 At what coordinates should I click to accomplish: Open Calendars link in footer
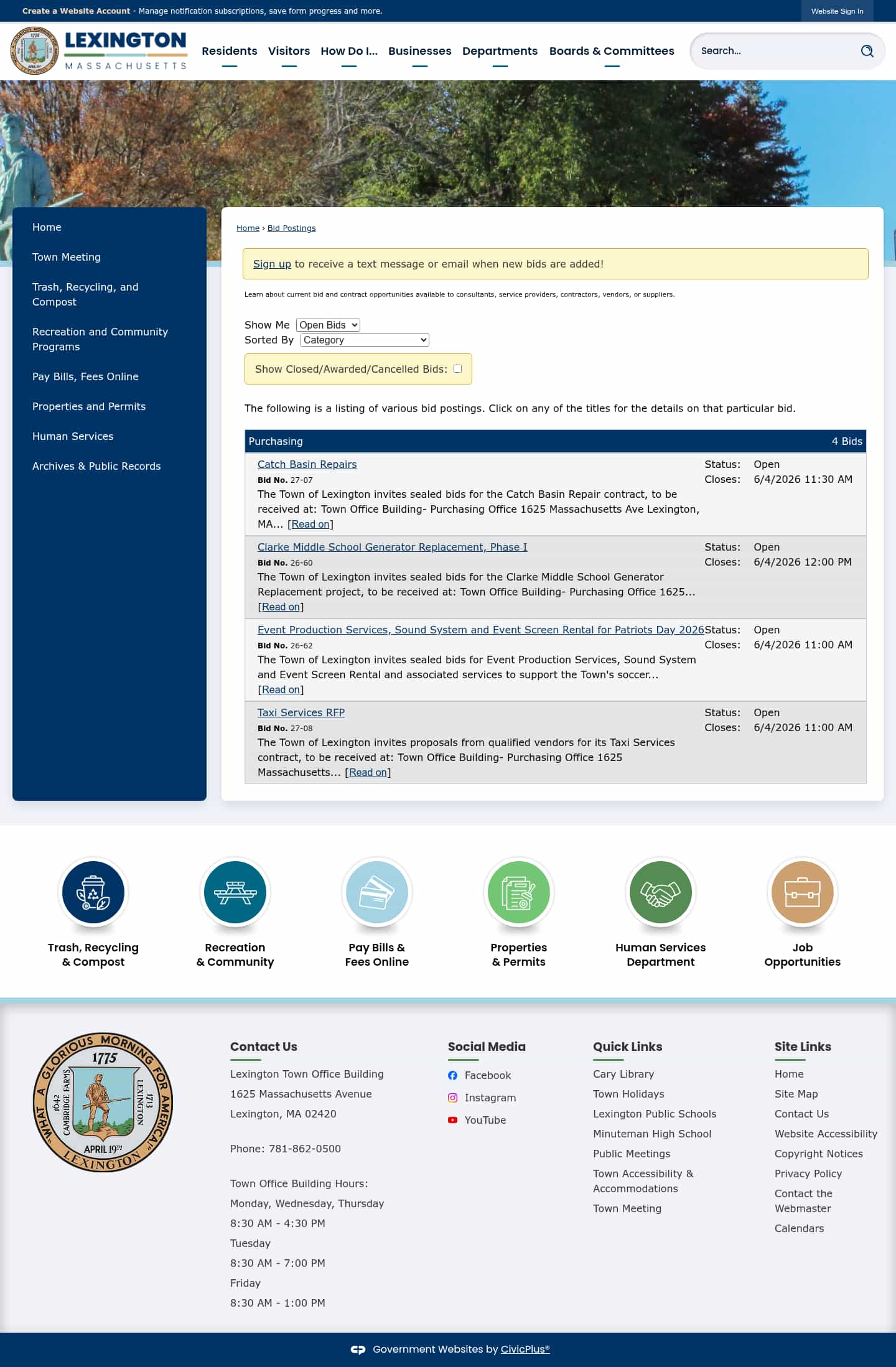pyautogui.click(x=799, y=1228)
